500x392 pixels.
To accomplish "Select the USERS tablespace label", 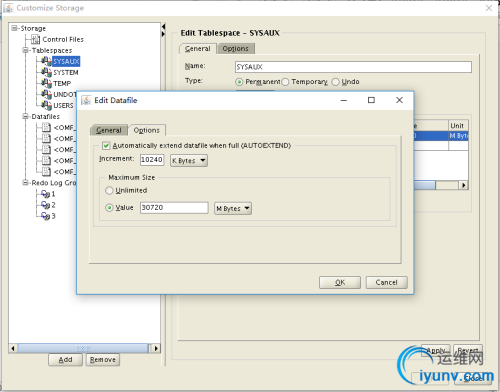I will click(x=63, y=105).
